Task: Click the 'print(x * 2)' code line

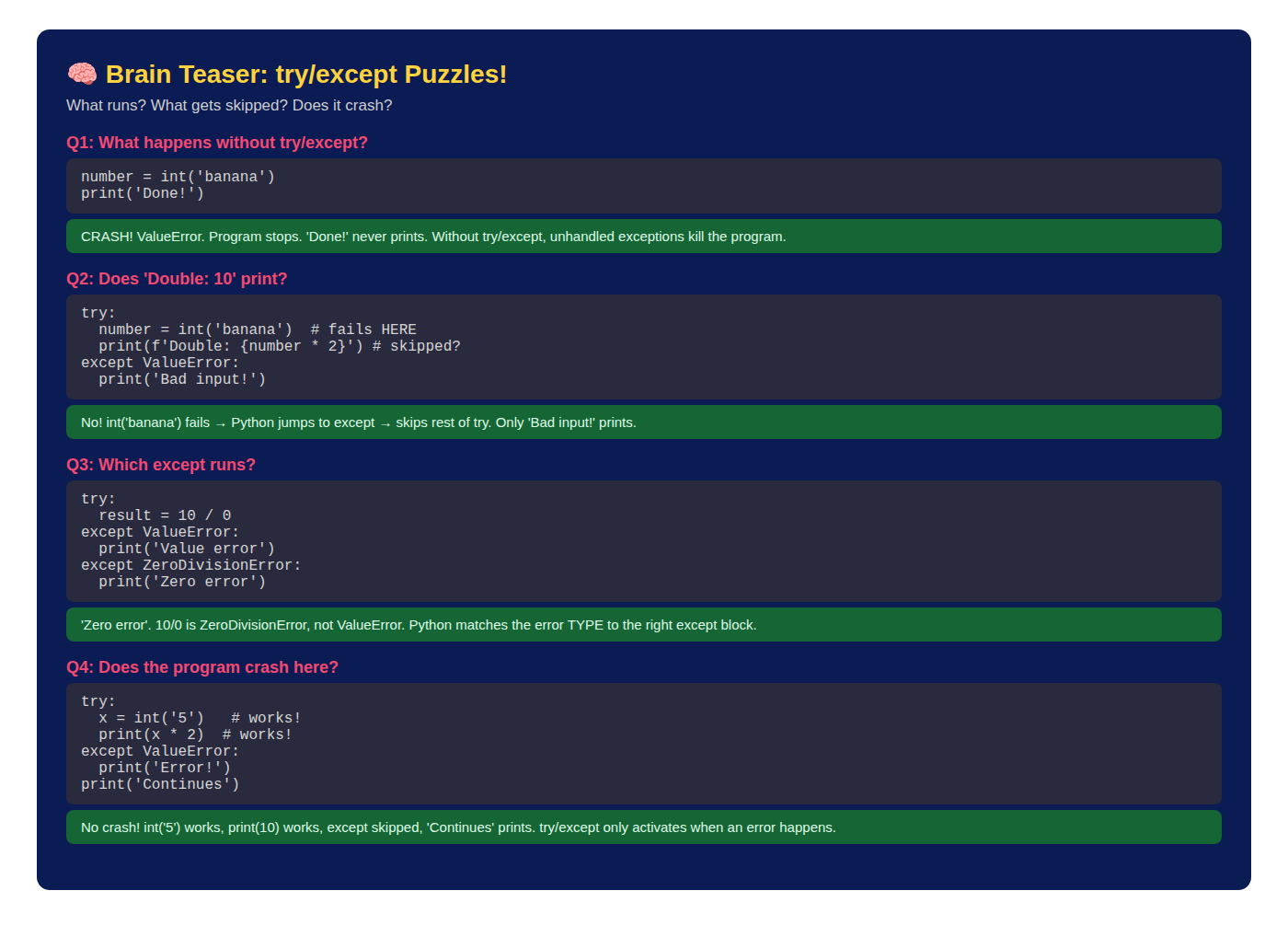Action: [152, 735]
